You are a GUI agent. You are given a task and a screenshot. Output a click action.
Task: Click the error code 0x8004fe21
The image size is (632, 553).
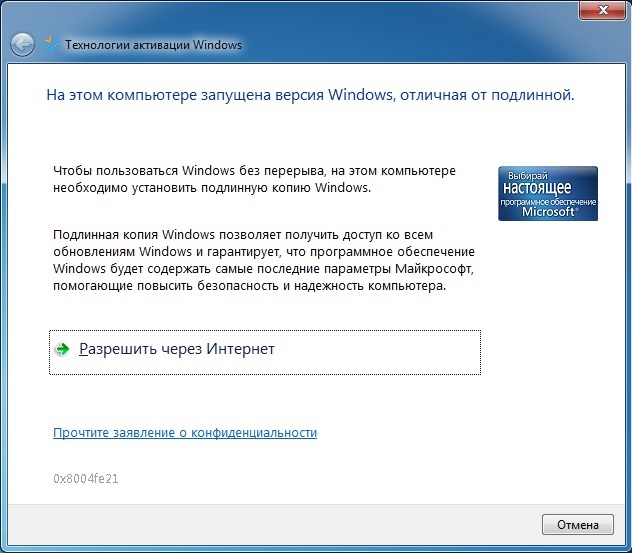point(86,478)
